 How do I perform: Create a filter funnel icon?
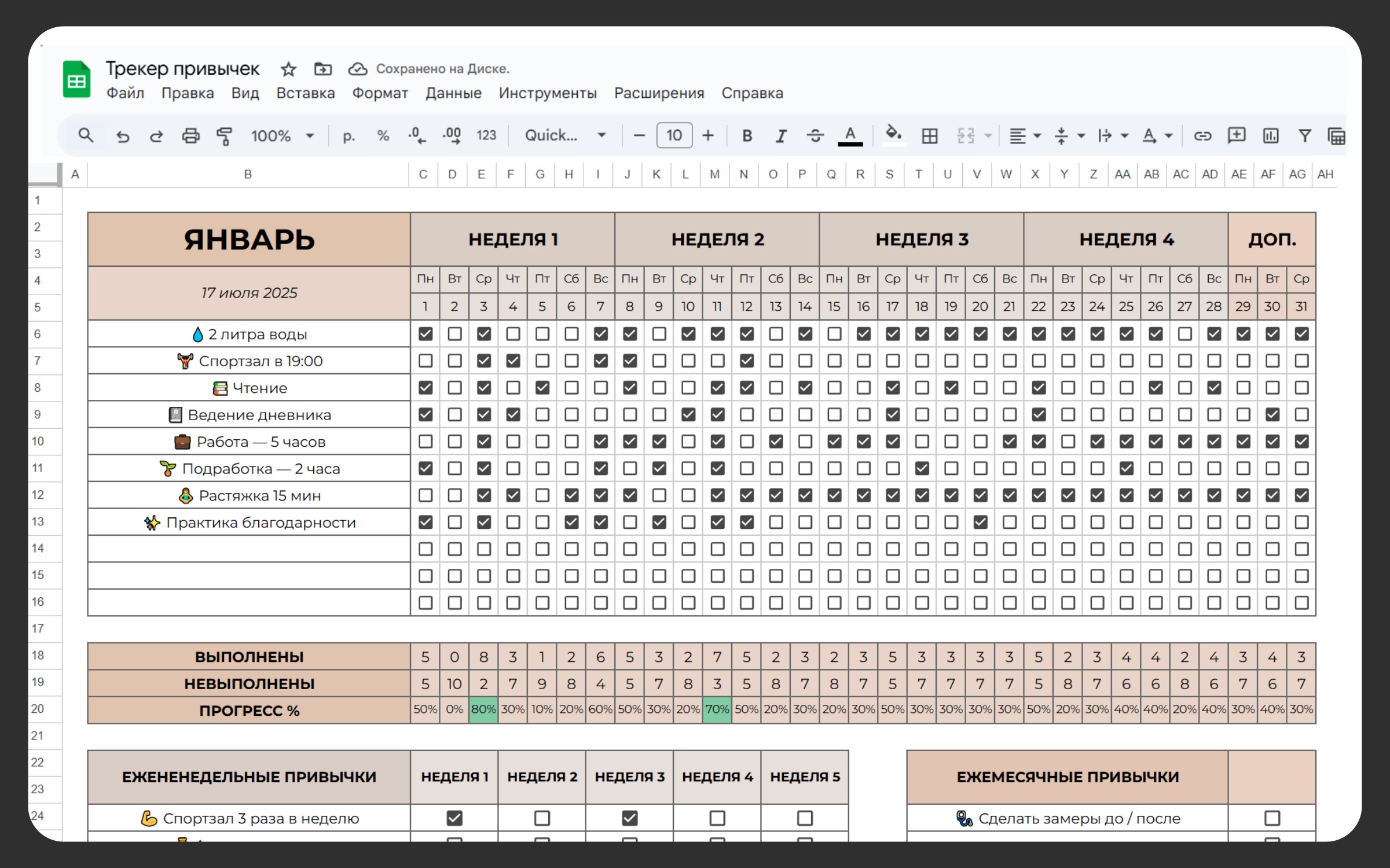[x=1305, y=136]
